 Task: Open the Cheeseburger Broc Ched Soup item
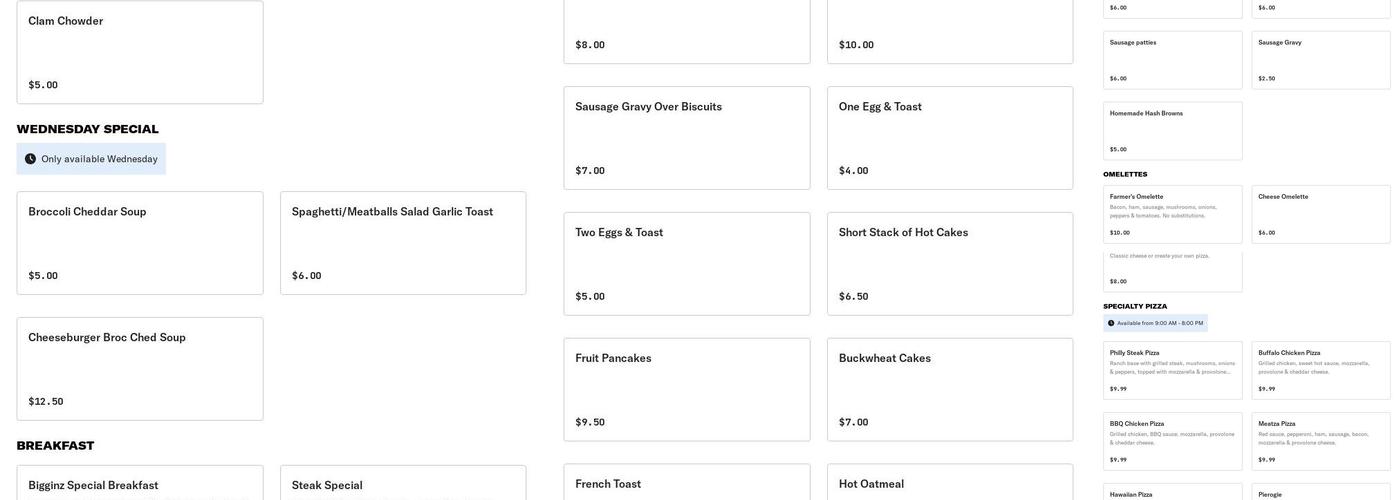coord(140,369)
